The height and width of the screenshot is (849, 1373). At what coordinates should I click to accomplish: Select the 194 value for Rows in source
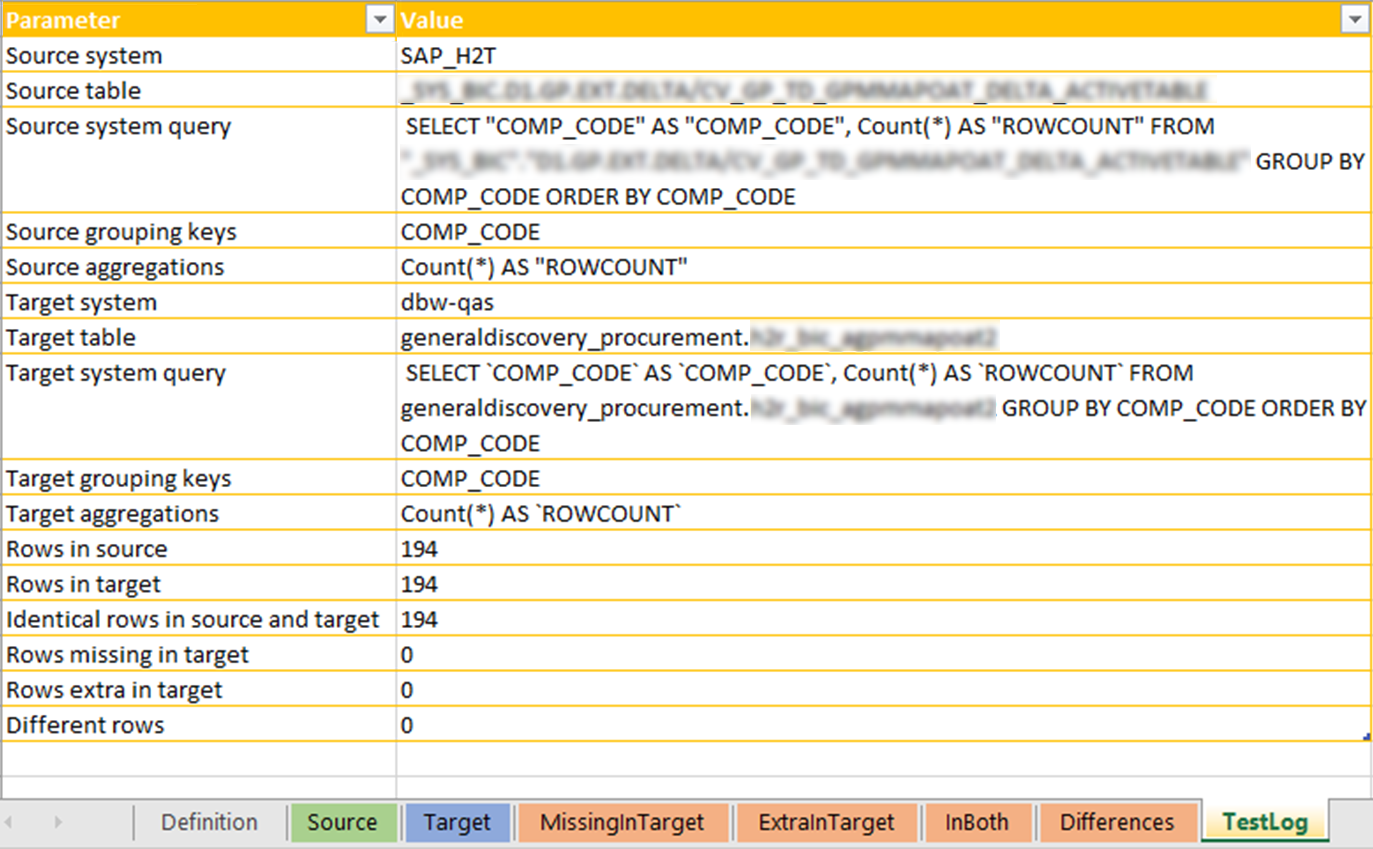click(x=883, y=548)
